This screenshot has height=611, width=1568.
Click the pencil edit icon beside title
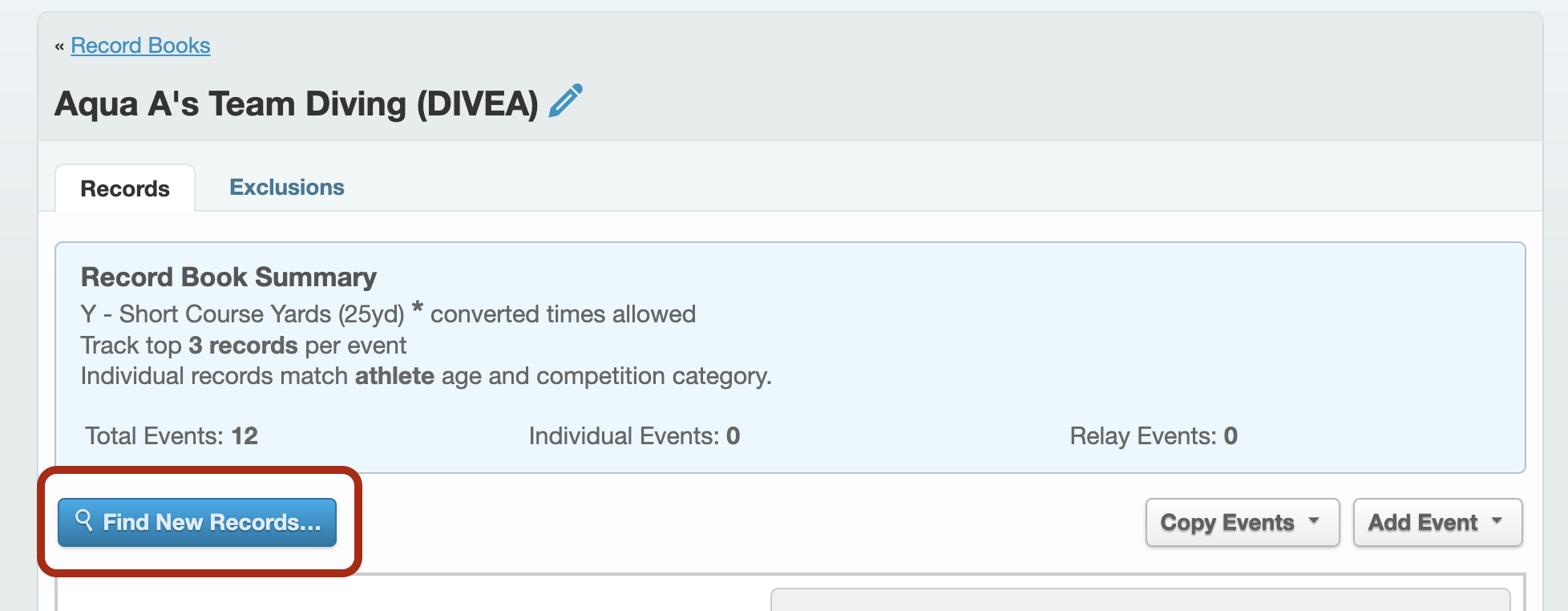(566, 102)
